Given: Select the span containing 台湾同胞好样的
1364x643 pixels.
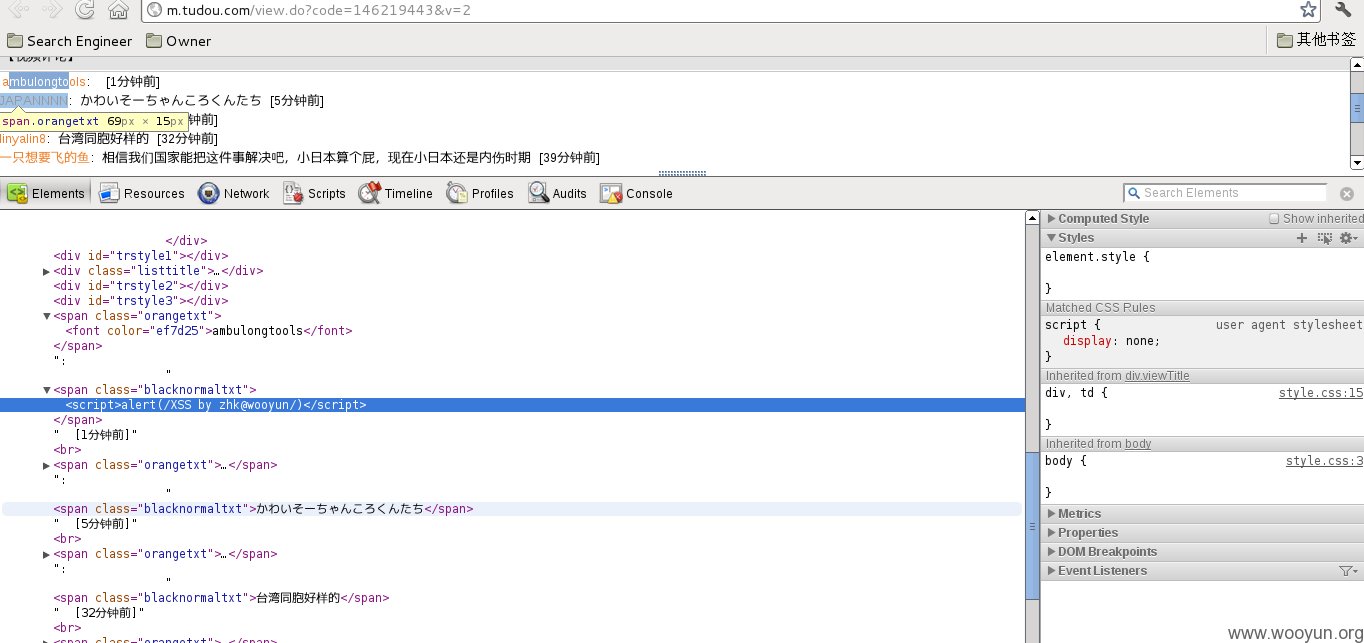Looking at the screenshot, I should (x=221, y=598).
